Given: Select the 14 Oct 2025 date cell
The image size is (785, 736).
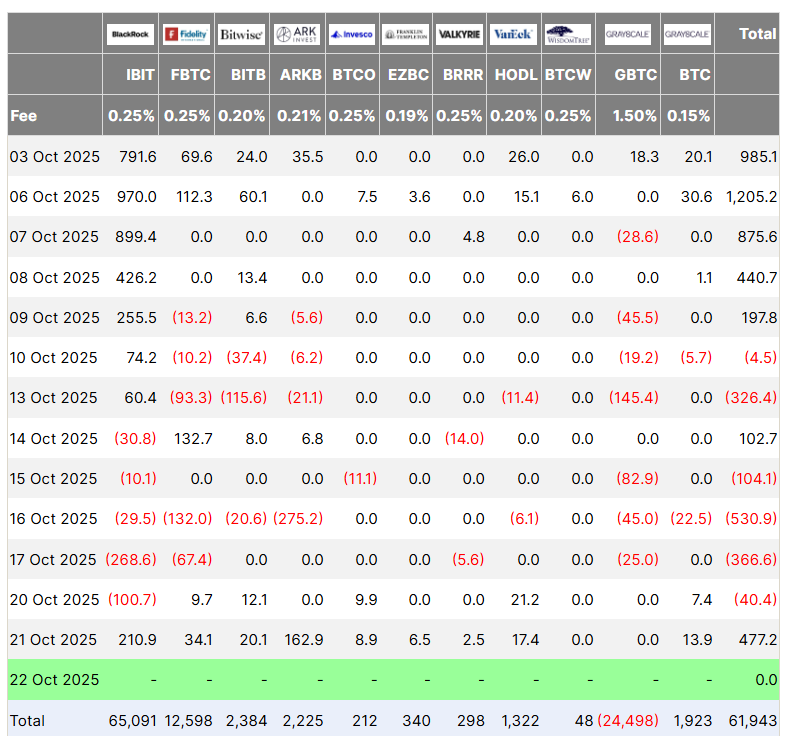Looking at the screenshot, I should pyautogui.click(x=54, y=439).
